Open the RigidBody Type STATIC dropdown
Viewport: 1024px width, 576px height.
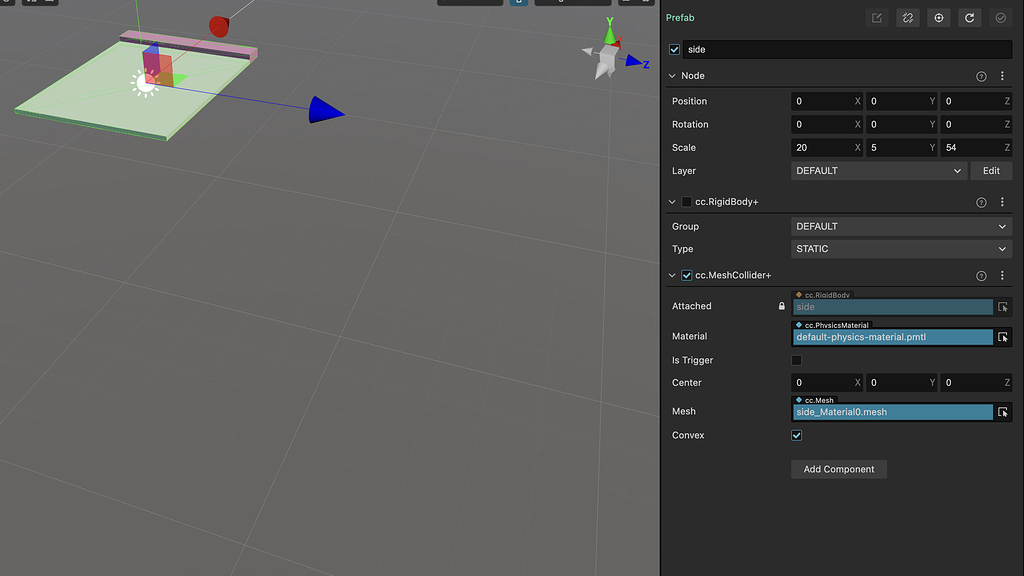point(900,248)
